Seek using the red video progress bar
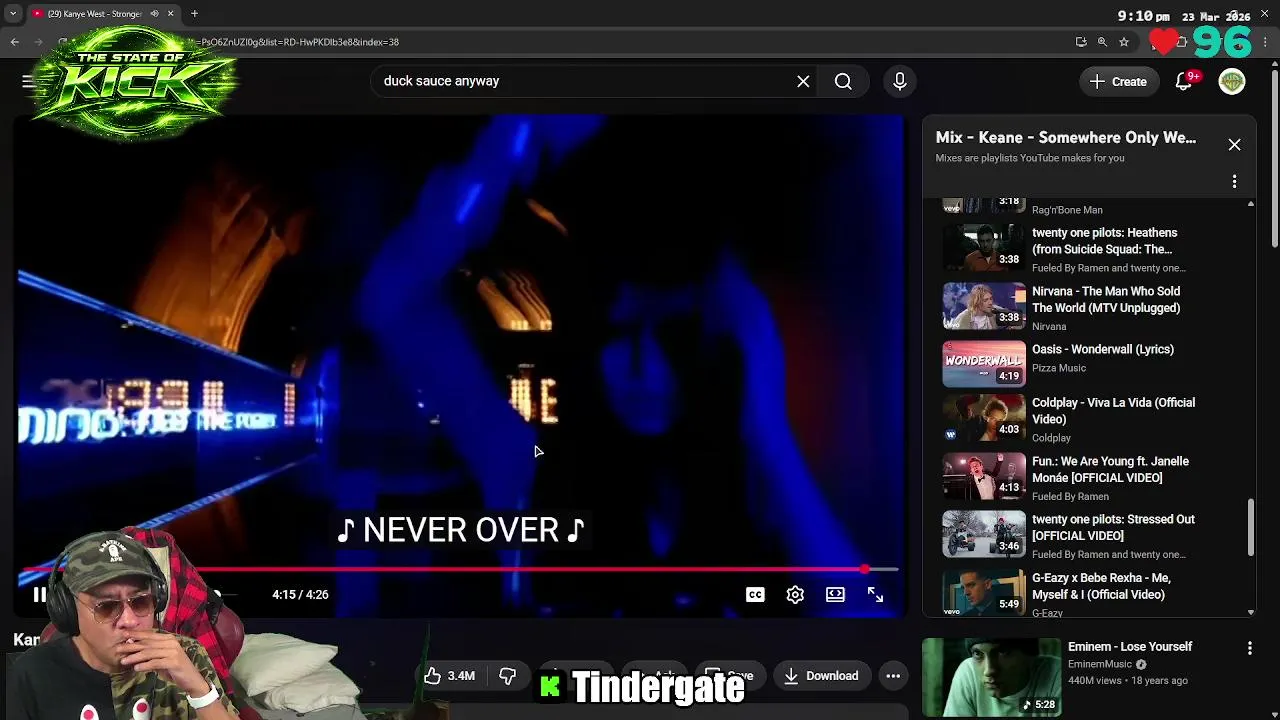 pyautogui.click(x=458, y=569)
